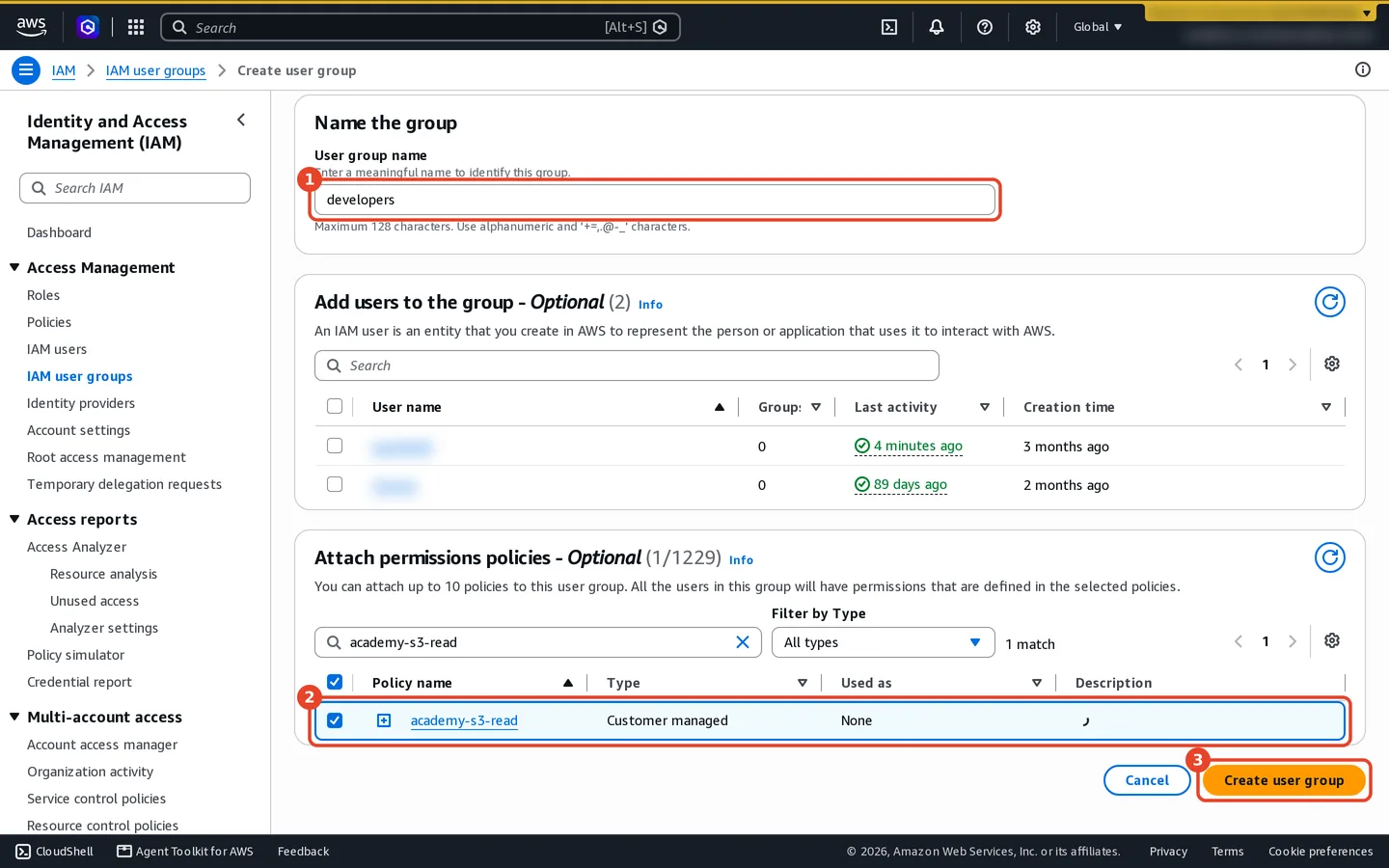Go to Policies in the sidebar
Image resolution: width=1389 pixels, height=868 pixels.
(x=49, y=322)
